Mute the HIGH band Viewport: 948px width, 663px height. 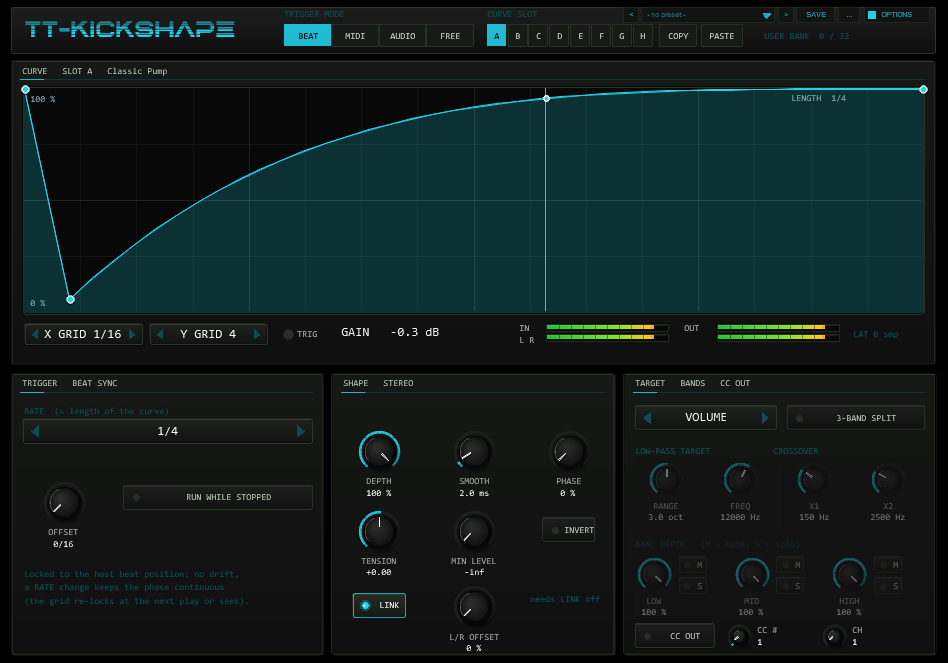pos(889,565)
